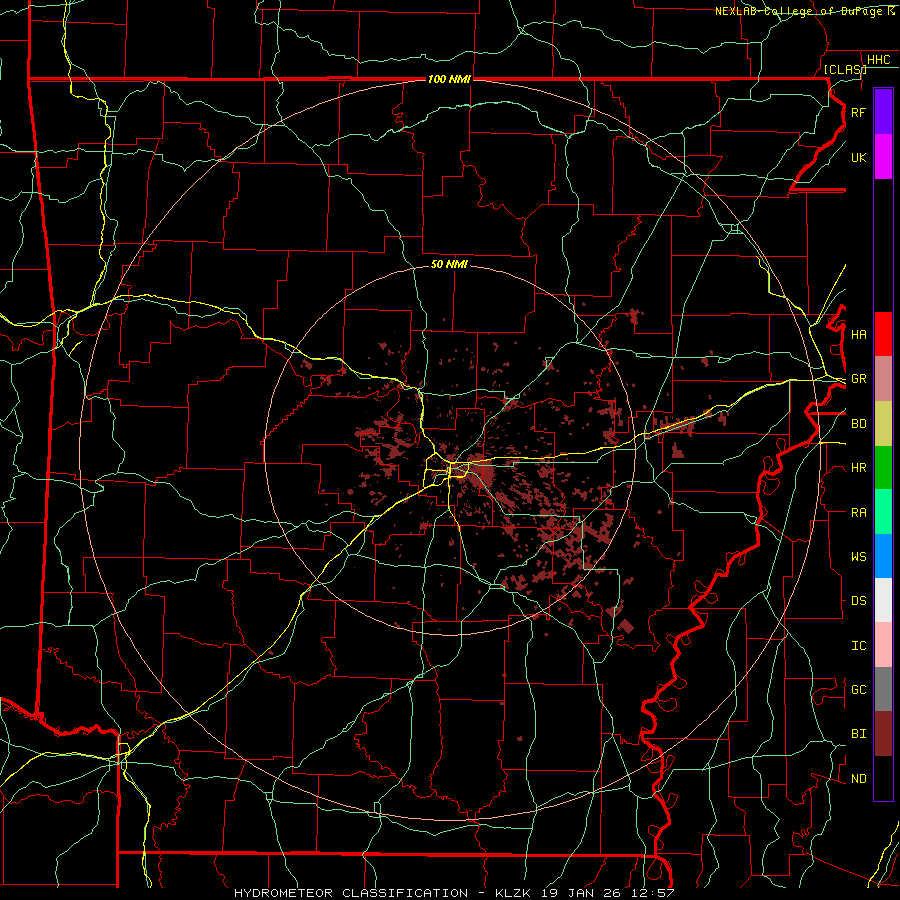This screenshot has height=900, width=900.
Task: Click the dark green HR legend swatch
Action: [883, 468]
